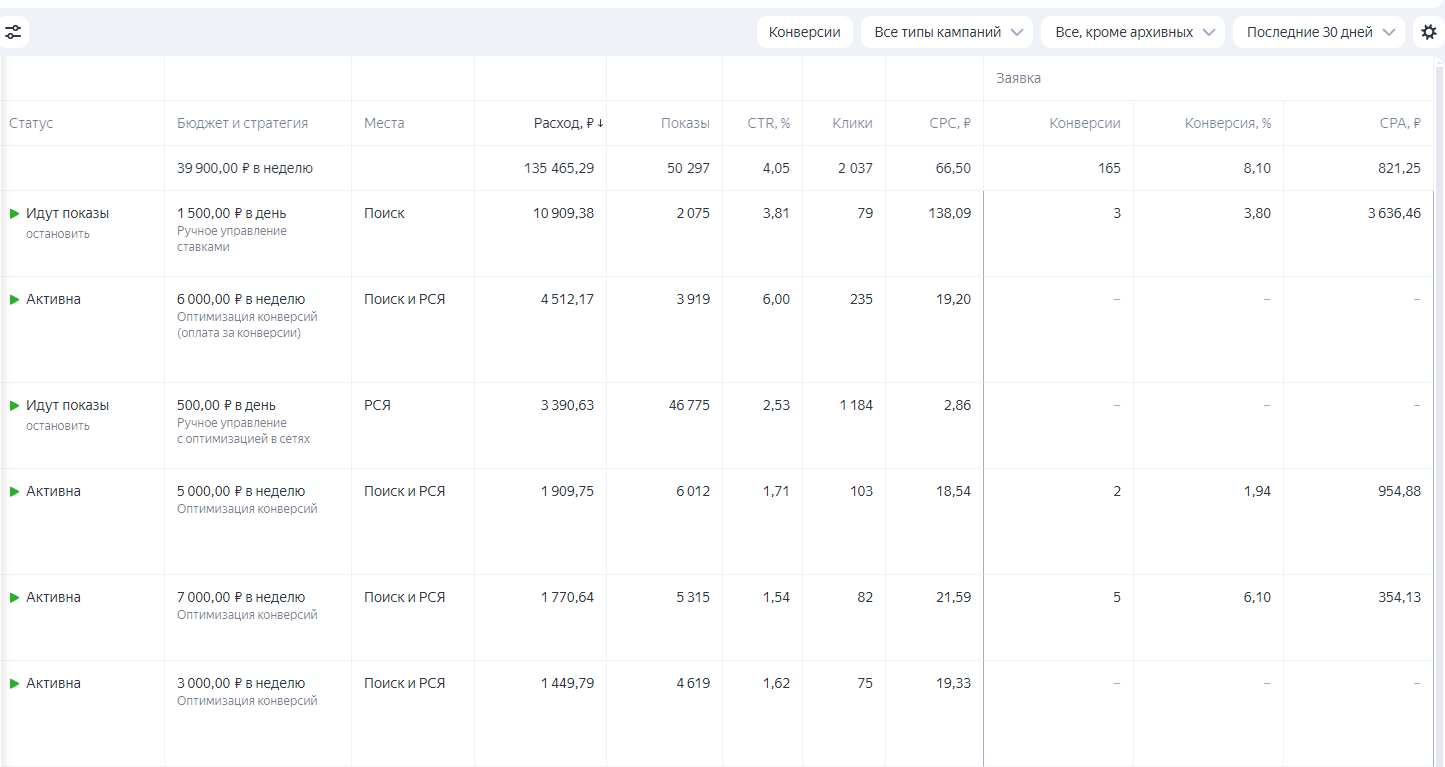
Task: Open the filter sliders icon at top left
Action: (x=13, y=32)
